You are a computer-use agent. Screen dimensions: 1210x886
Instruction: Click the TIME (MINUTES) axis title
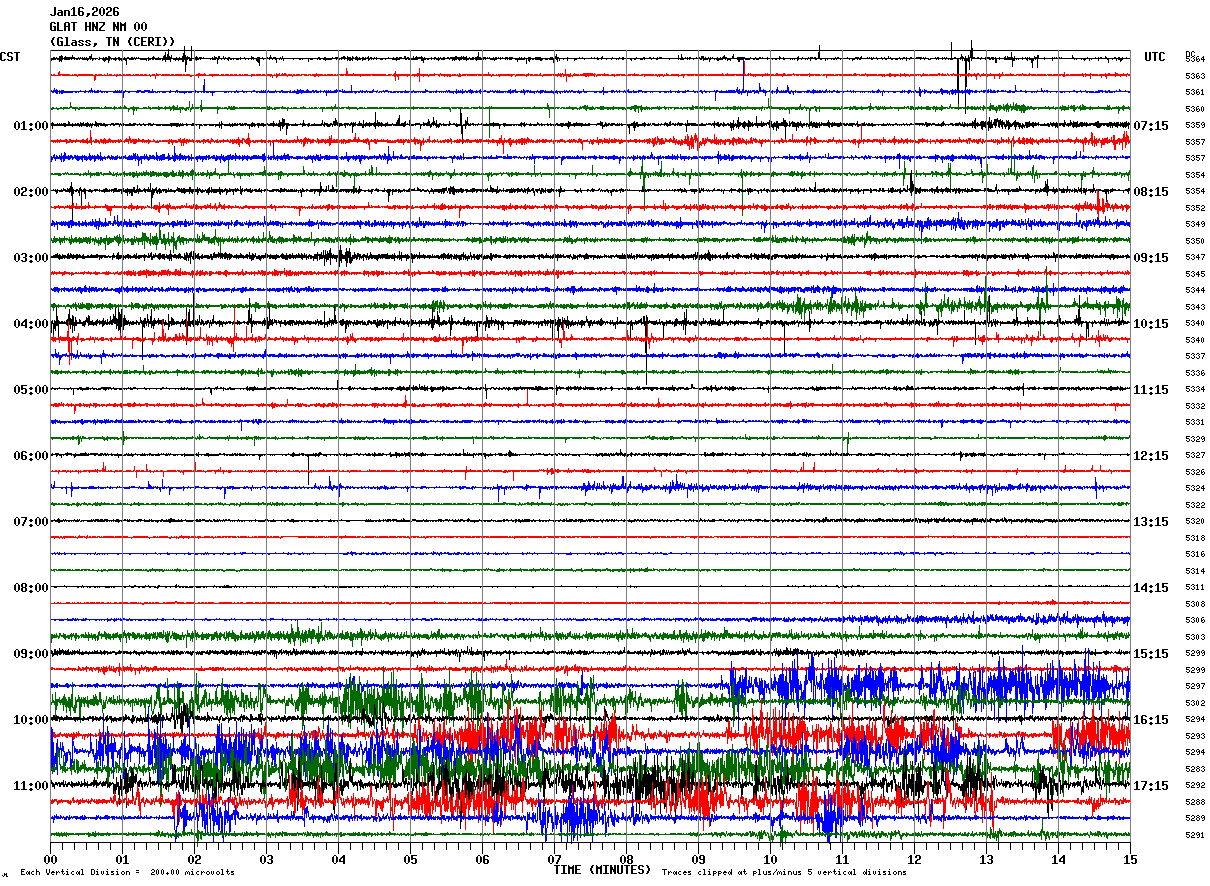(x=602, y=870)
